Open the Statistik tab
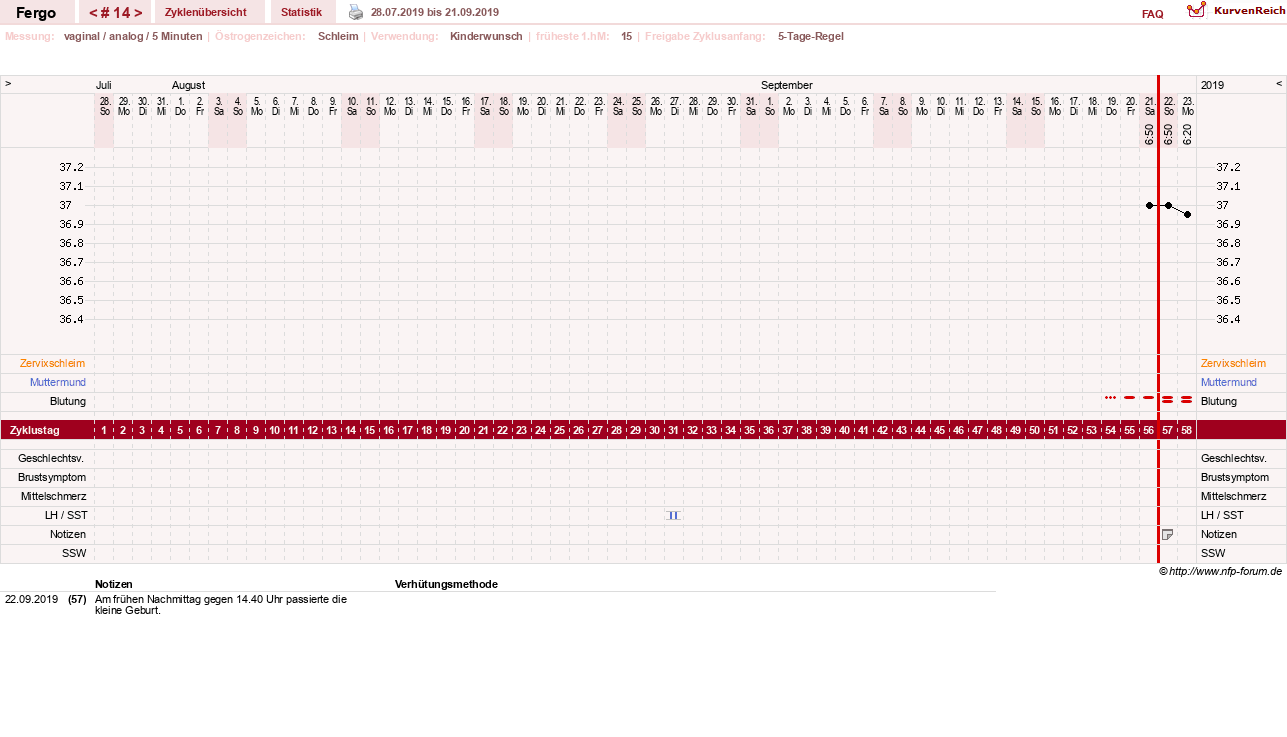 coord(301,12)
